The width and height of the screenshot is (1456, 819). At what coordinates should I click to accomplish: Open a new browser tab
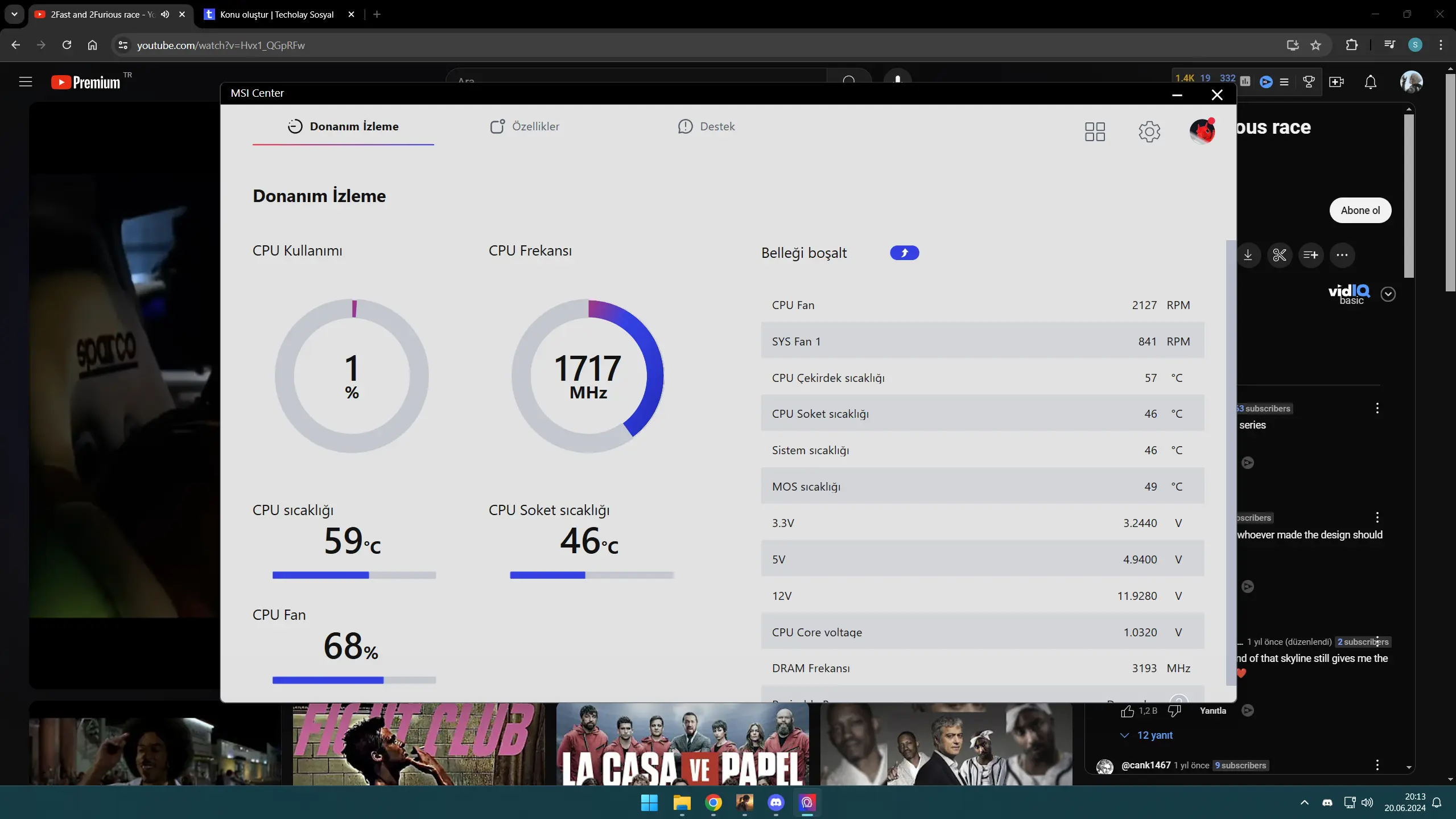point(377,14)
